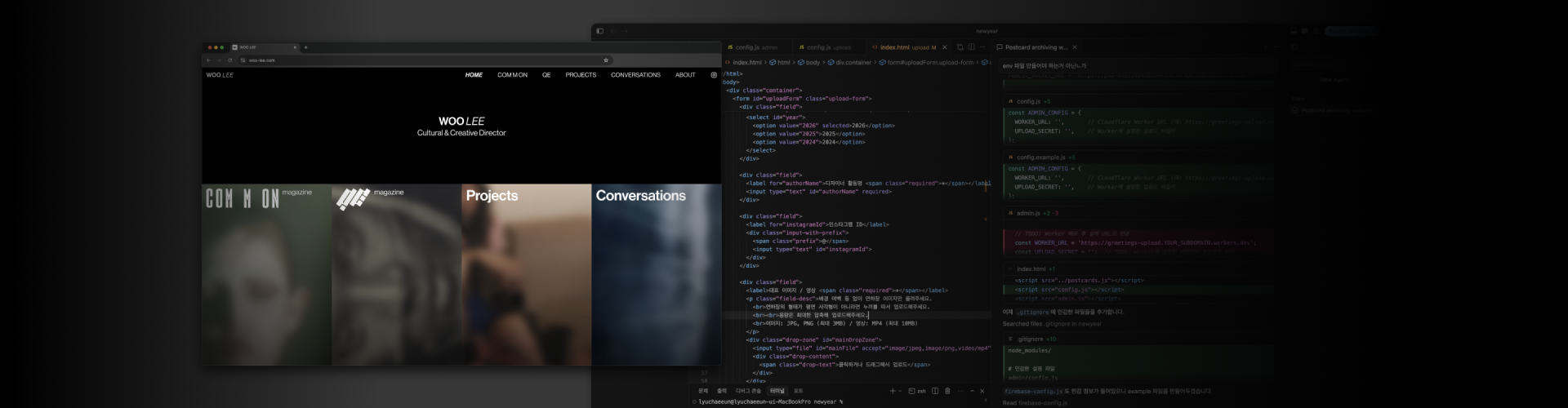Open the 디버그 콘솔 panel tab

(748, 391)
